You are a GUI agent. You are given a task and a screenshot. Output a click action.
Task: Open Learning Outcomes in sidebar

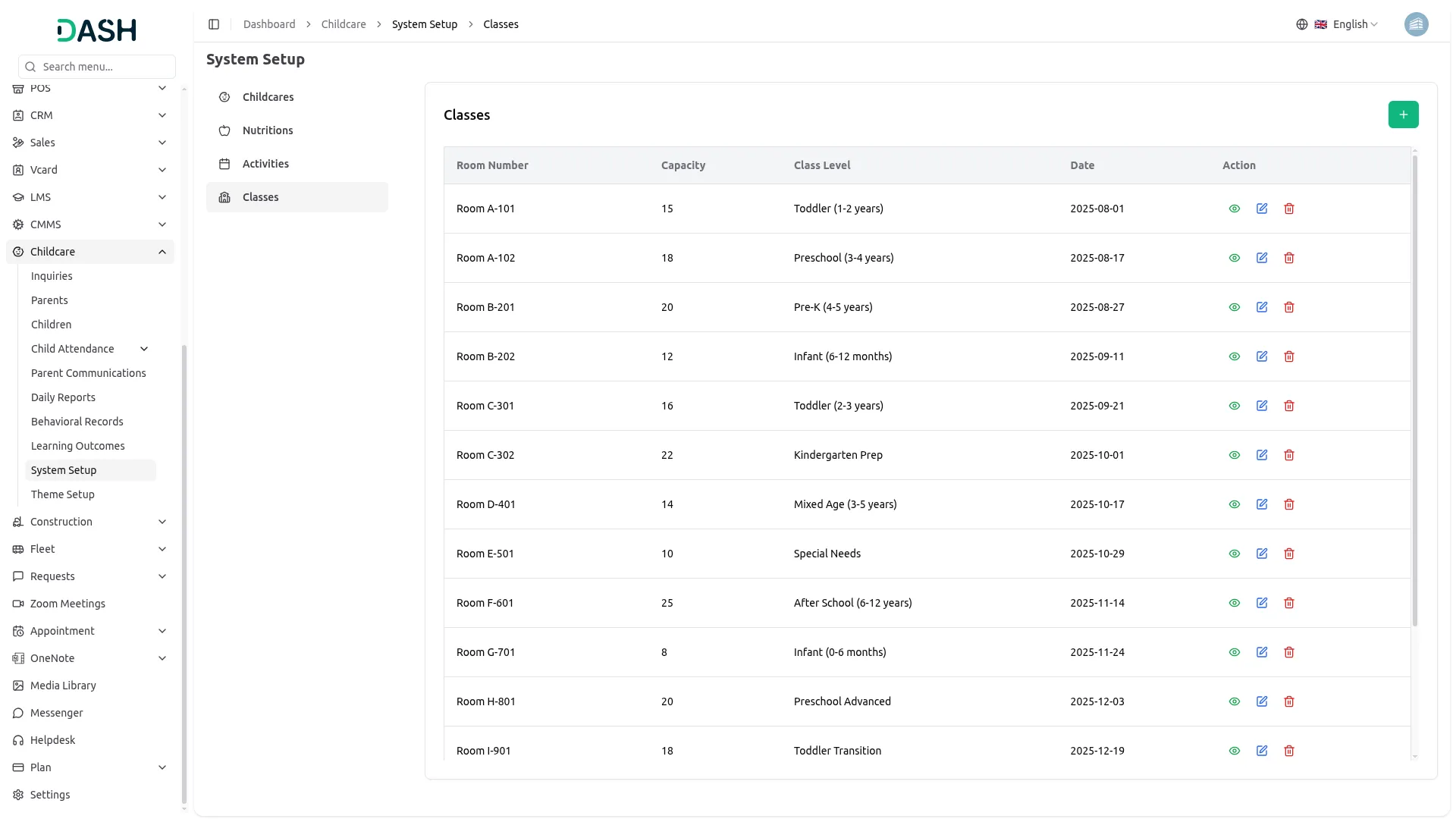[x=77, y=446]
